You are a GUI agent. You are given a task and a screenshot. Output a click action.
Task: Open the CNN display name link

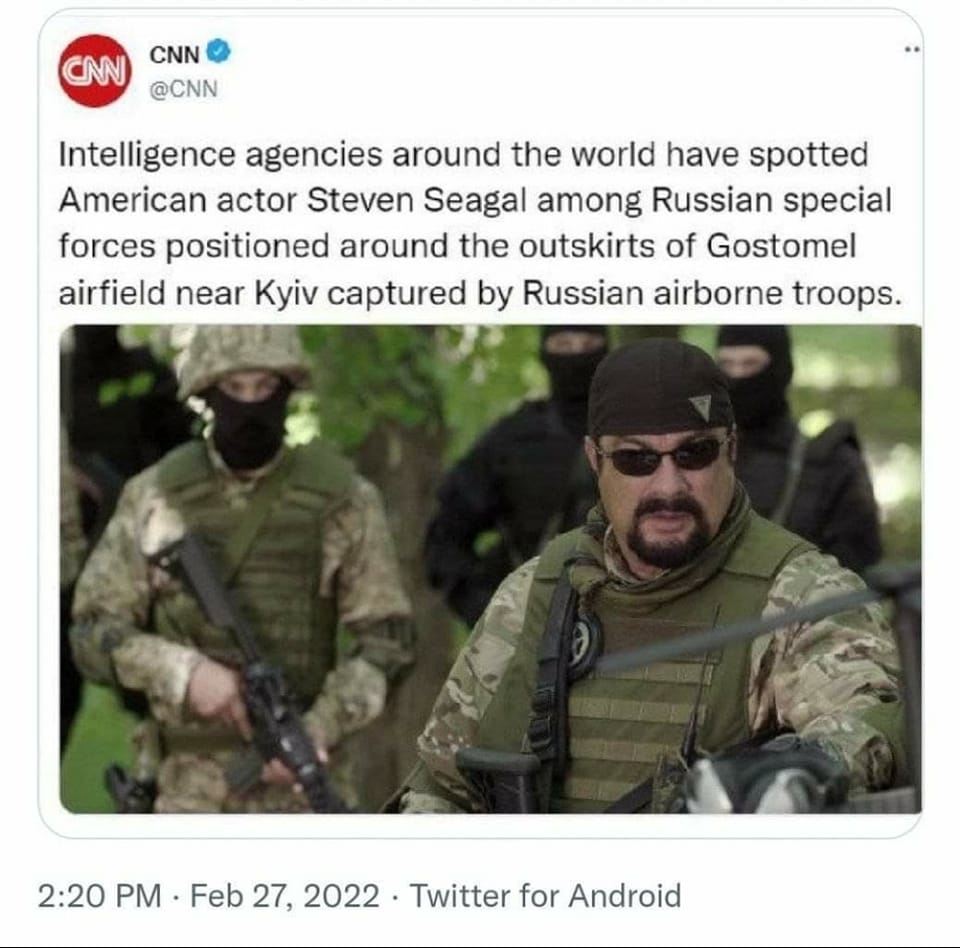(174, 55)
